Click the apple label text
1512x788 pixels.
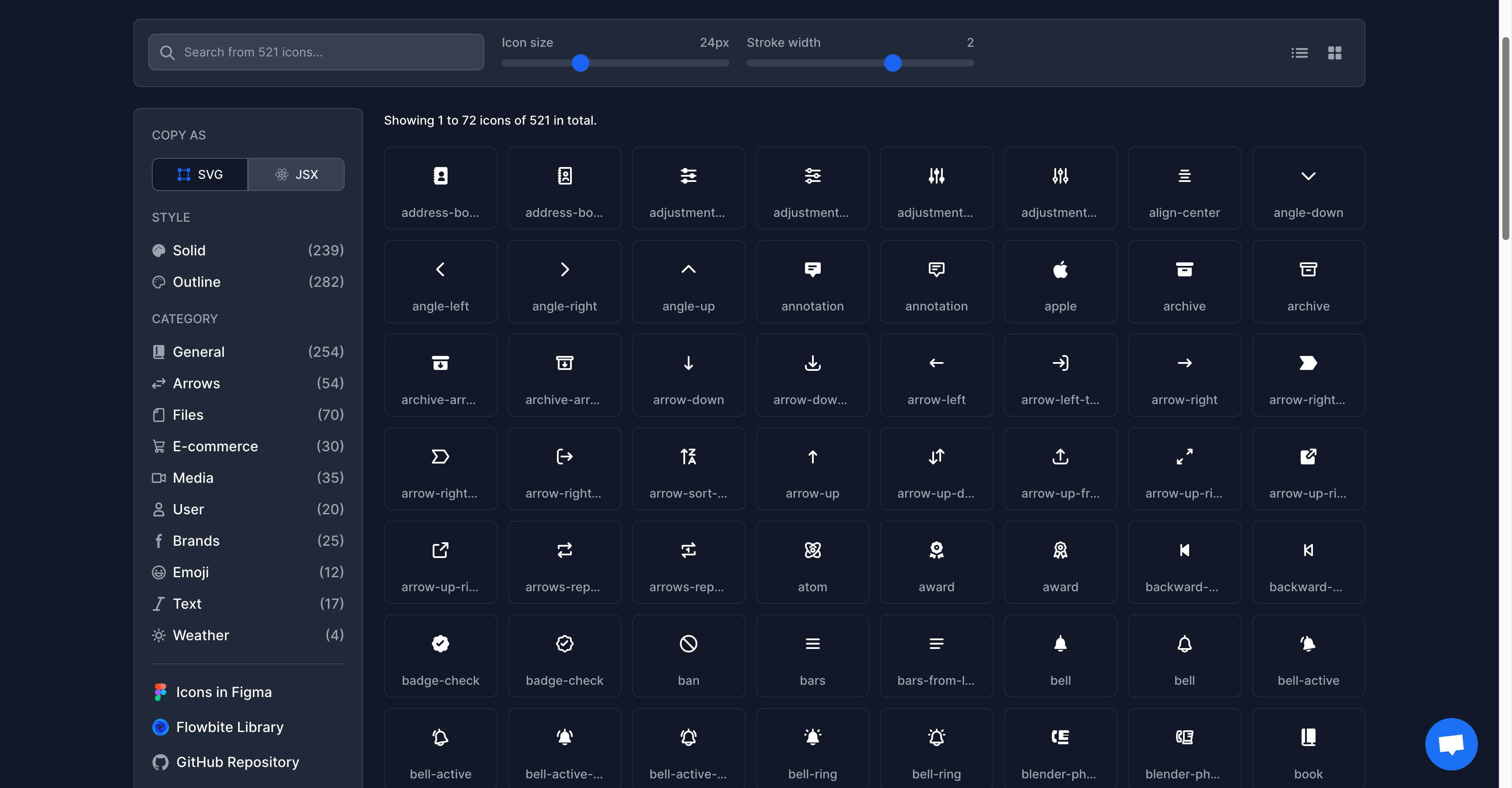[x=1060, y=306]
